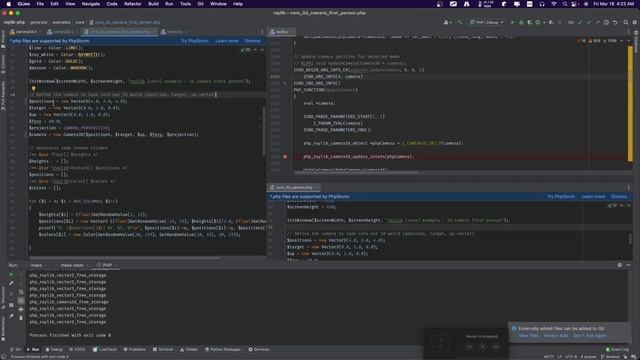640x360 pixels.
Task: Expand inspection widget arrows in raylib.c editor
Action: [624, 41]
